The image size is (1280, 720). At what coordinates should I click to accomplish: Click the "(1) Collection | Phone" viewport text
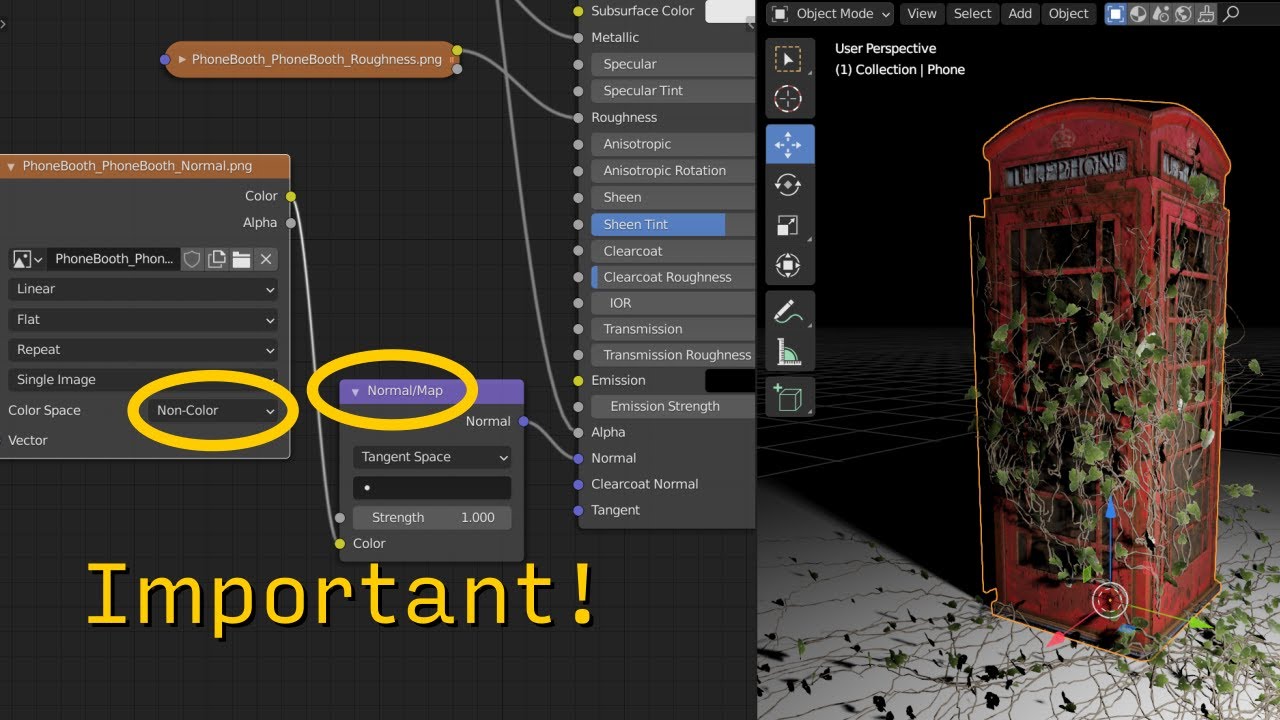900,70
